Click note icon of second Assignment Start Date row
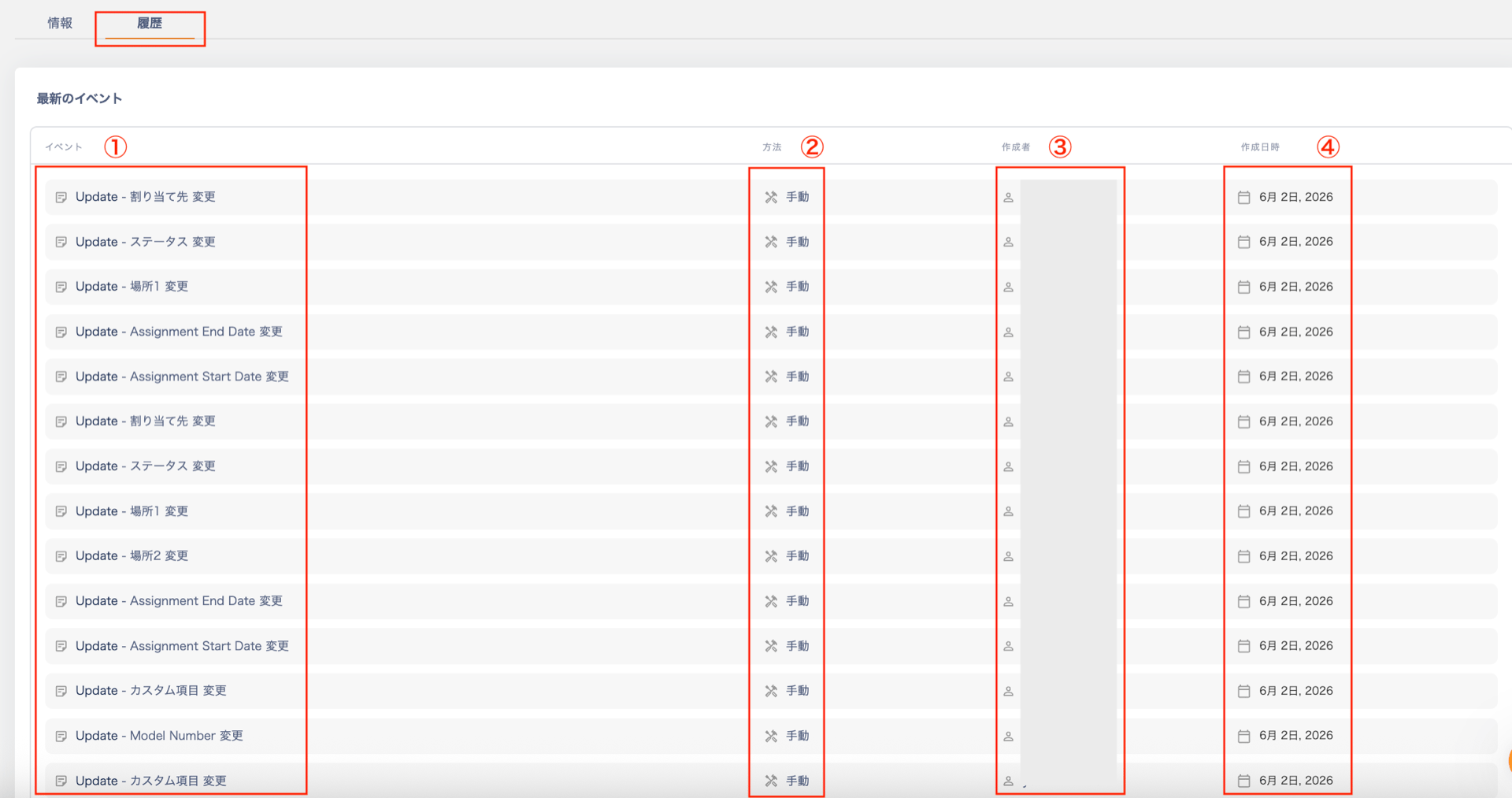This screenshot has width=1512, height=798. 61,646
